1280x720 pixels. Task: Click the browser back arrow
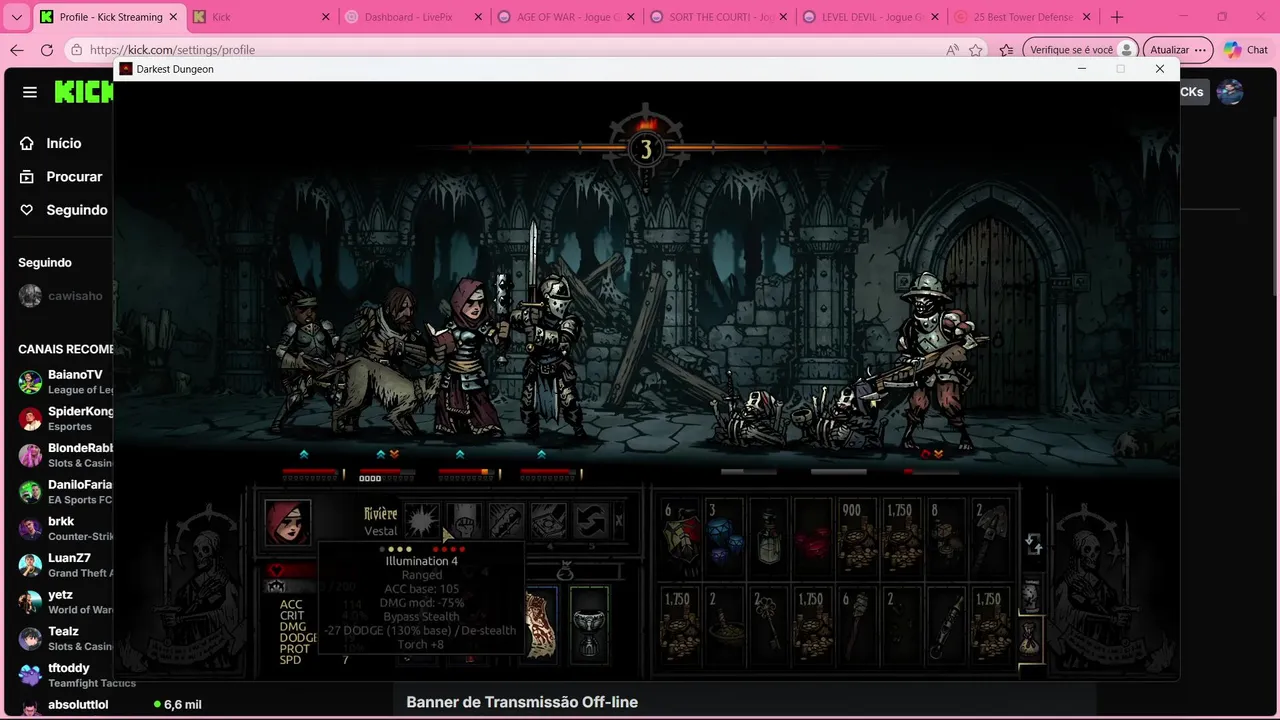16,50
